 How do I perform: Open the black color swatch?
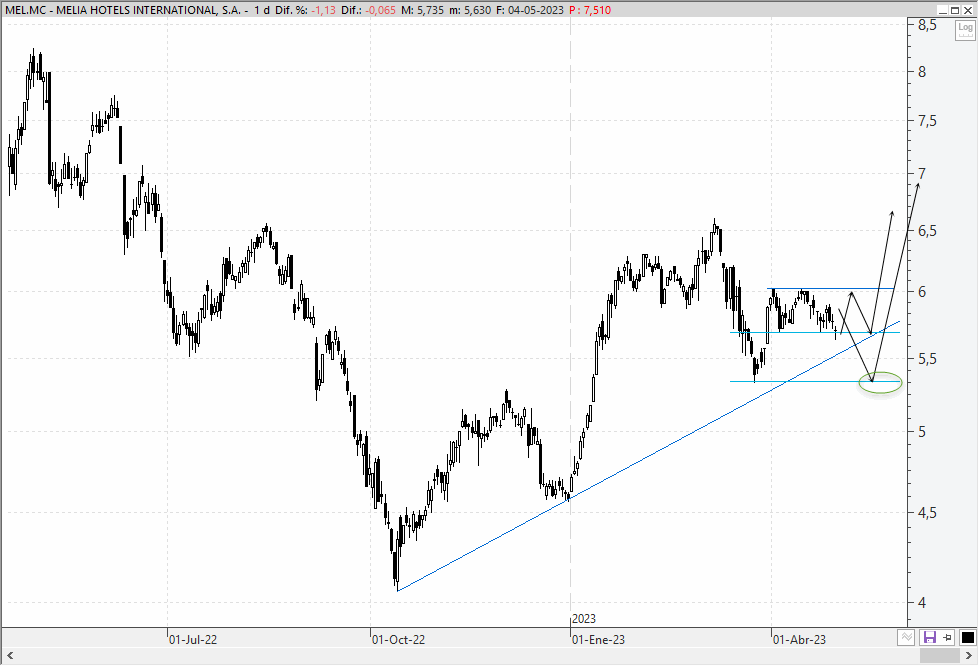(967, 637)
